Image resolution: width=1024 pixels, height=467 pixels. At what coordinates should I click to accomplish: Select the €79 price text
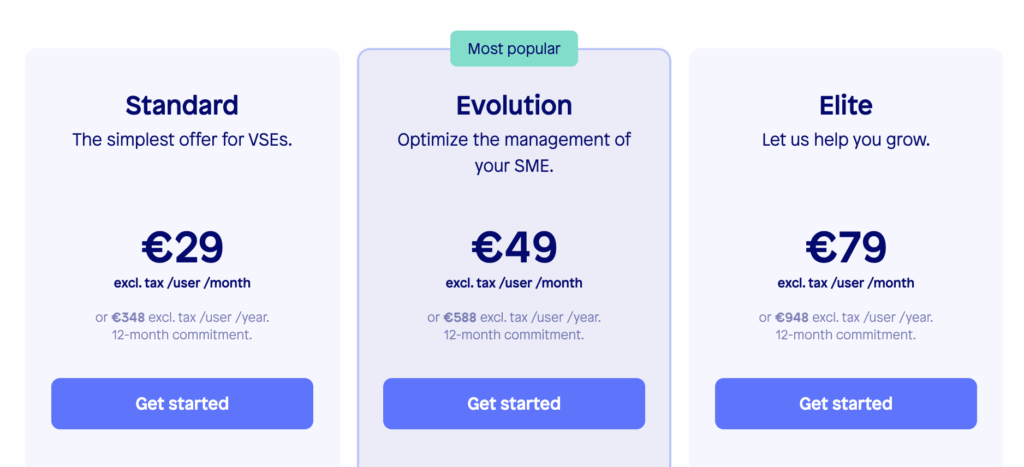point(846,248)
